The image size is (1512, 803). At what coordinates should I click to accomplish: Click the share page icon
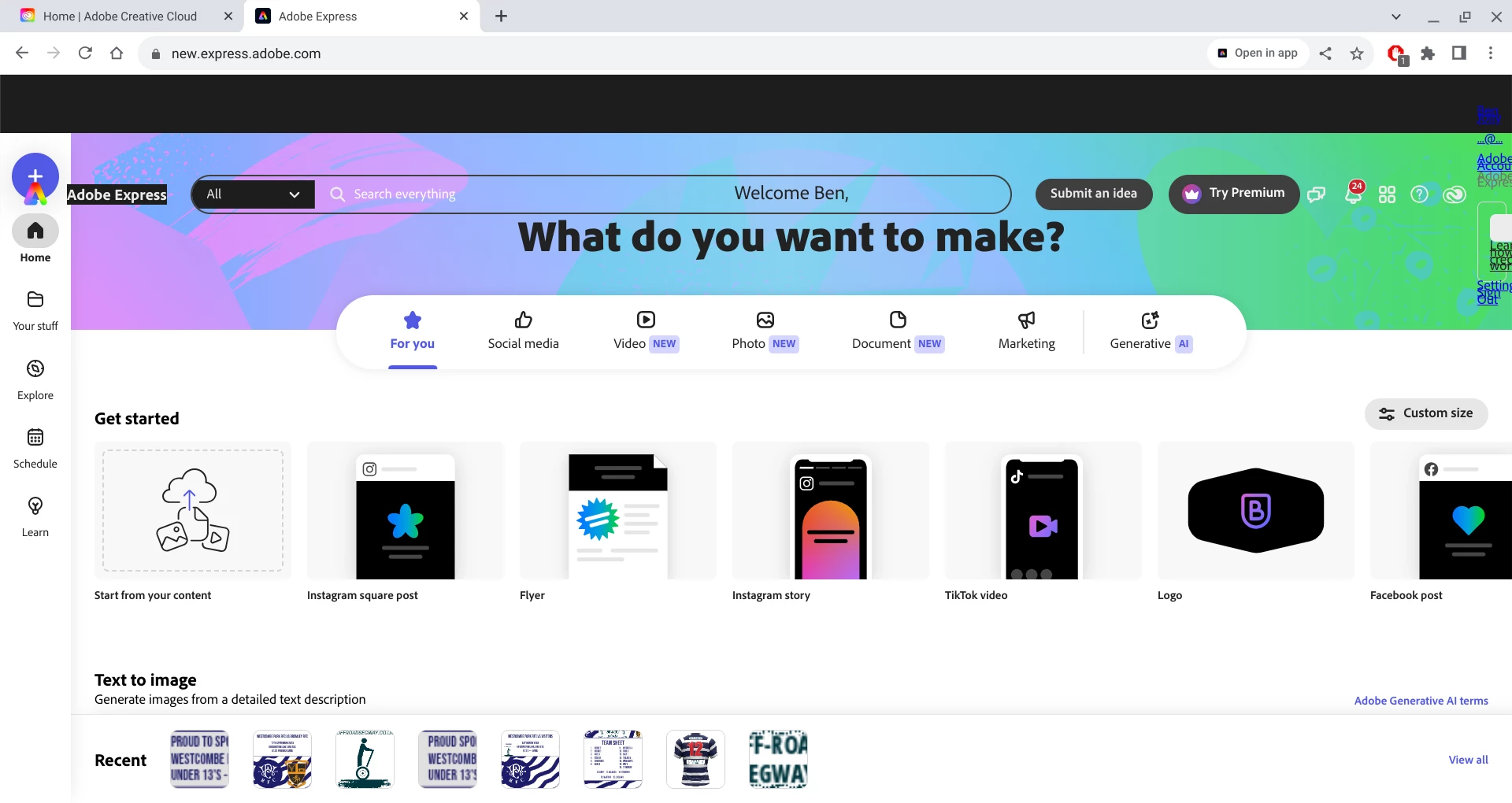tap(1325, 54)
